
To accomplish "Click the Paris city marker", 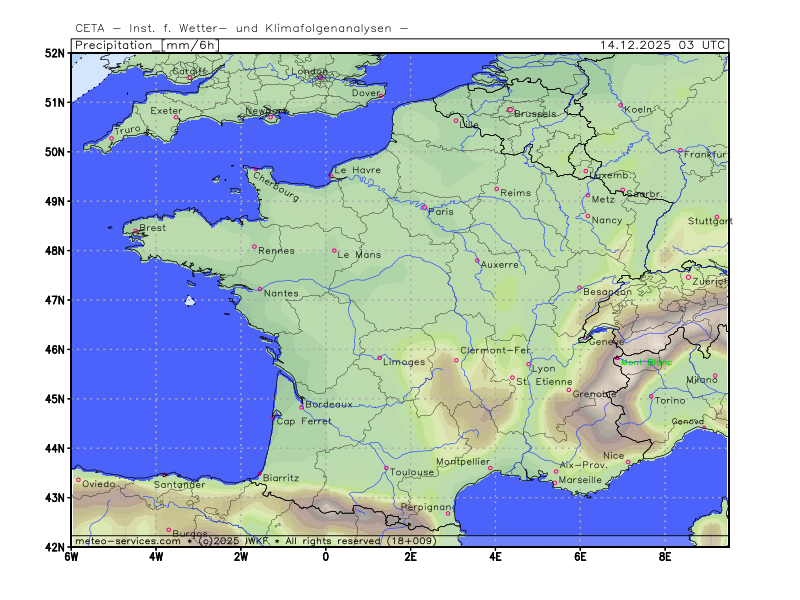I will (x=423, y=207).
